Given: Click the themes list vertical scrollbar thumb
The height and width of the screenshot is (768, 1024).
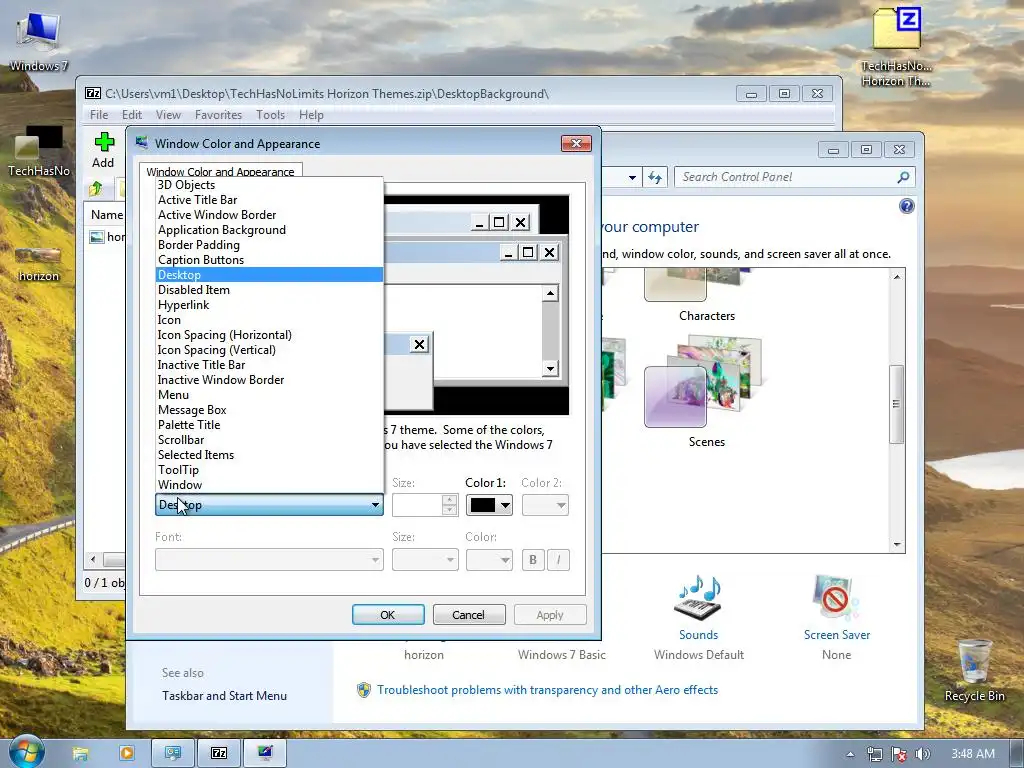Looking at the screenshot, I should click(897, 404).
